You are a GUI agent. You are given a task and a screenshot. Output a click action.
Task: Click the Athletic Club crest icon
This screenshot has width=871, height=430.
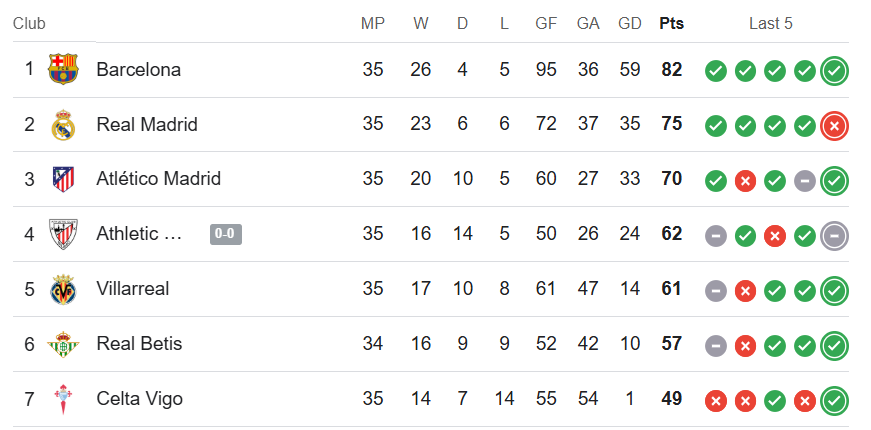pos(63,234)
